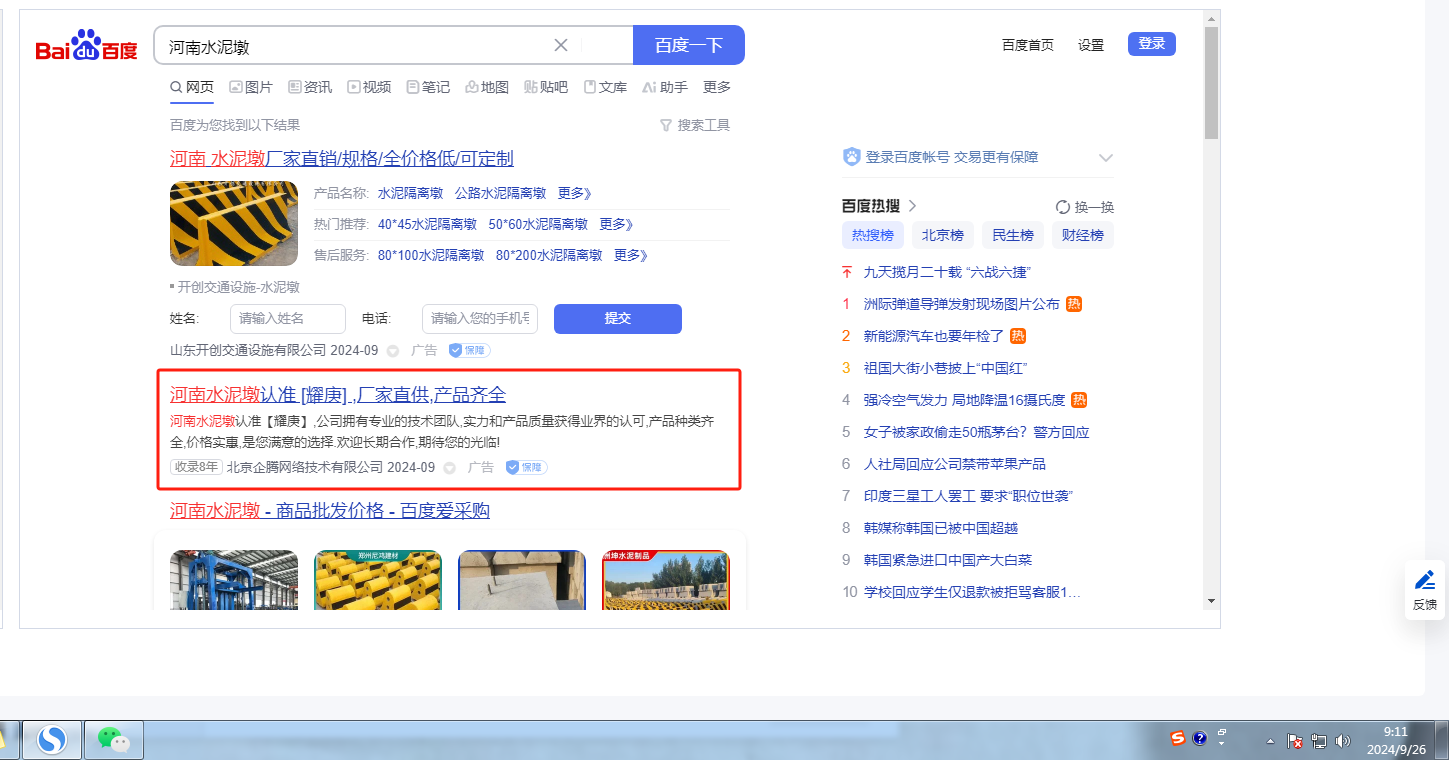Click the 热 tag beside 新能源汽车也要年检了
This screenshot has height=760, width=1449.
(1018, 336)
